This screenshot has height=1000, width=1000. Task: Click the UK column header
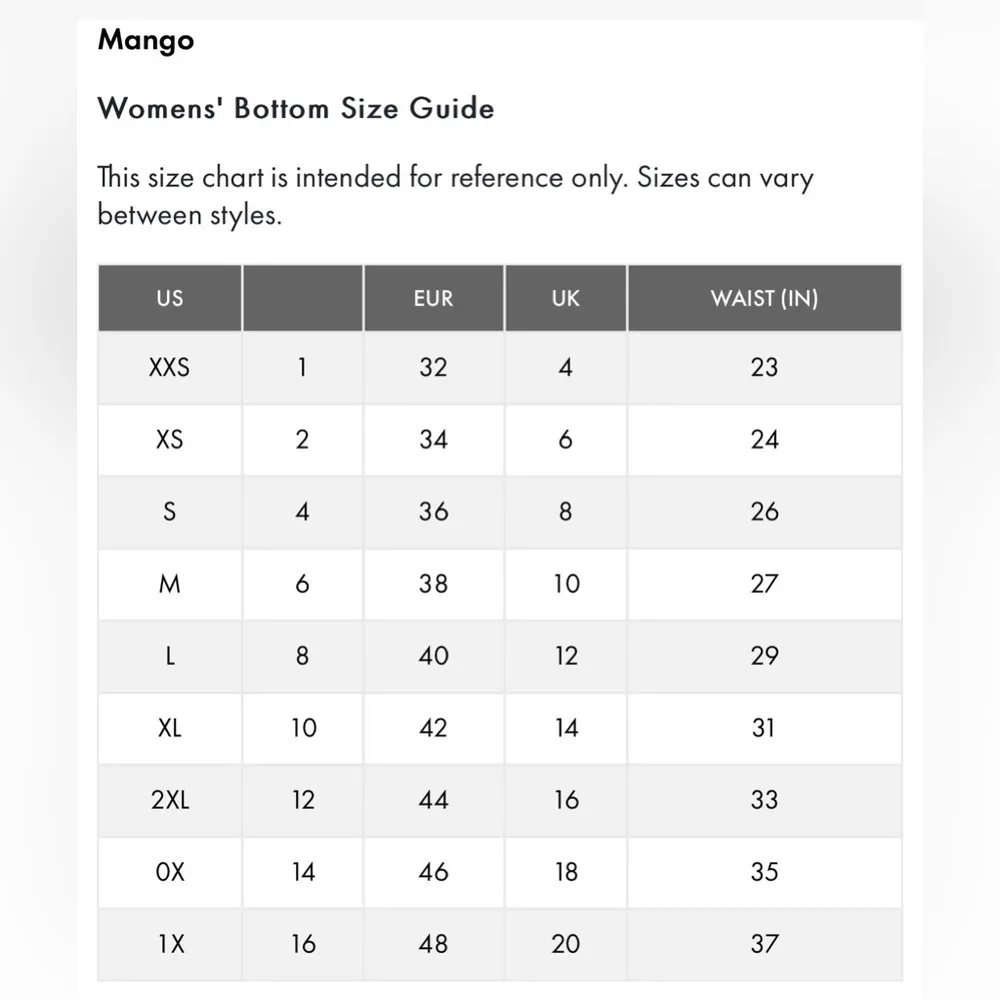coord(566,298)
